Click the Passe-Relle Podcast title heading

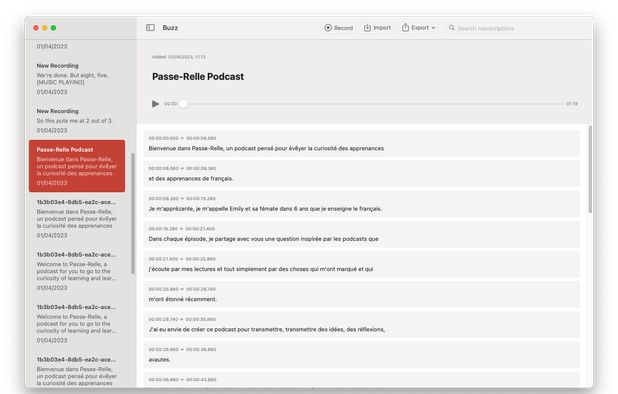coord(198,76)
